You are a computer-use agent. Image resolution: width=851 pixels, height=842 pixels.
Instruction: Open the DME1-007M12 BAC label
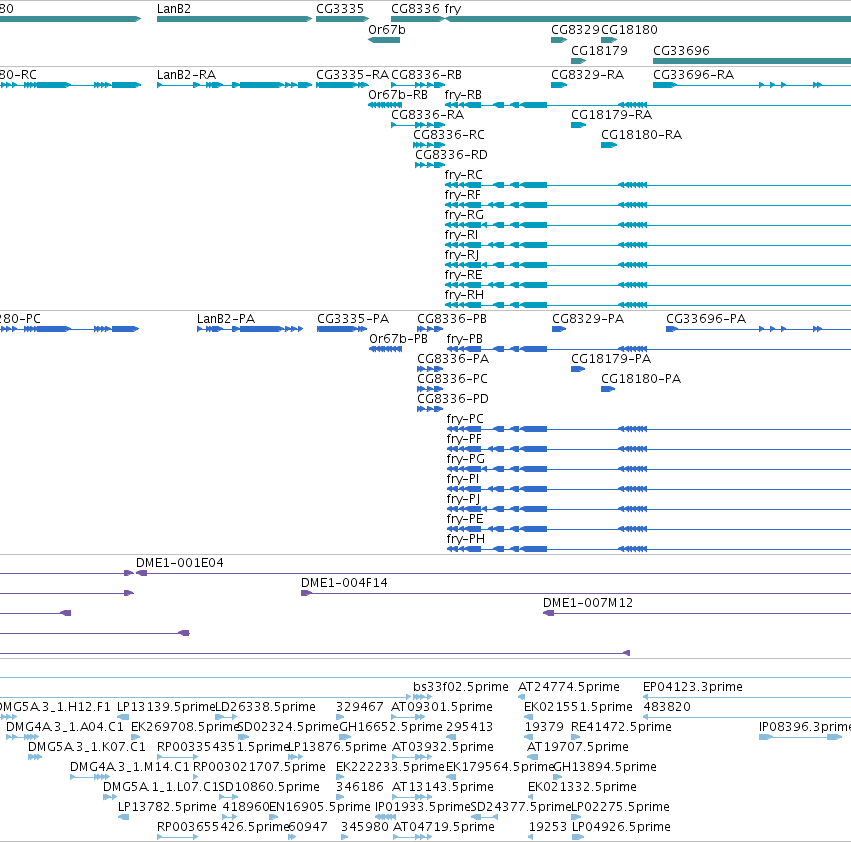point(588,603)
